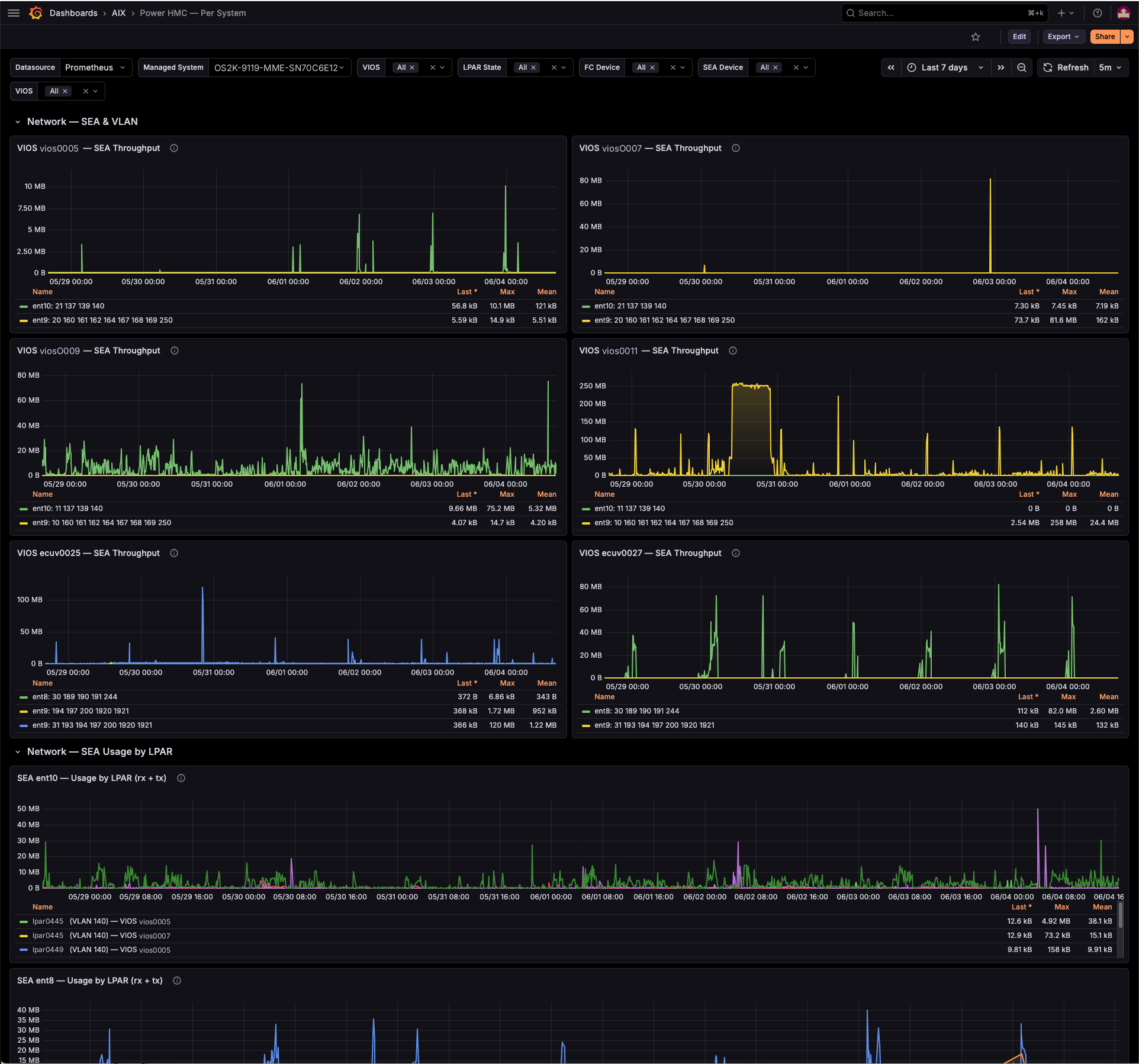
Task: Click the Grafana logo home icon
Action: coord(36,13)
